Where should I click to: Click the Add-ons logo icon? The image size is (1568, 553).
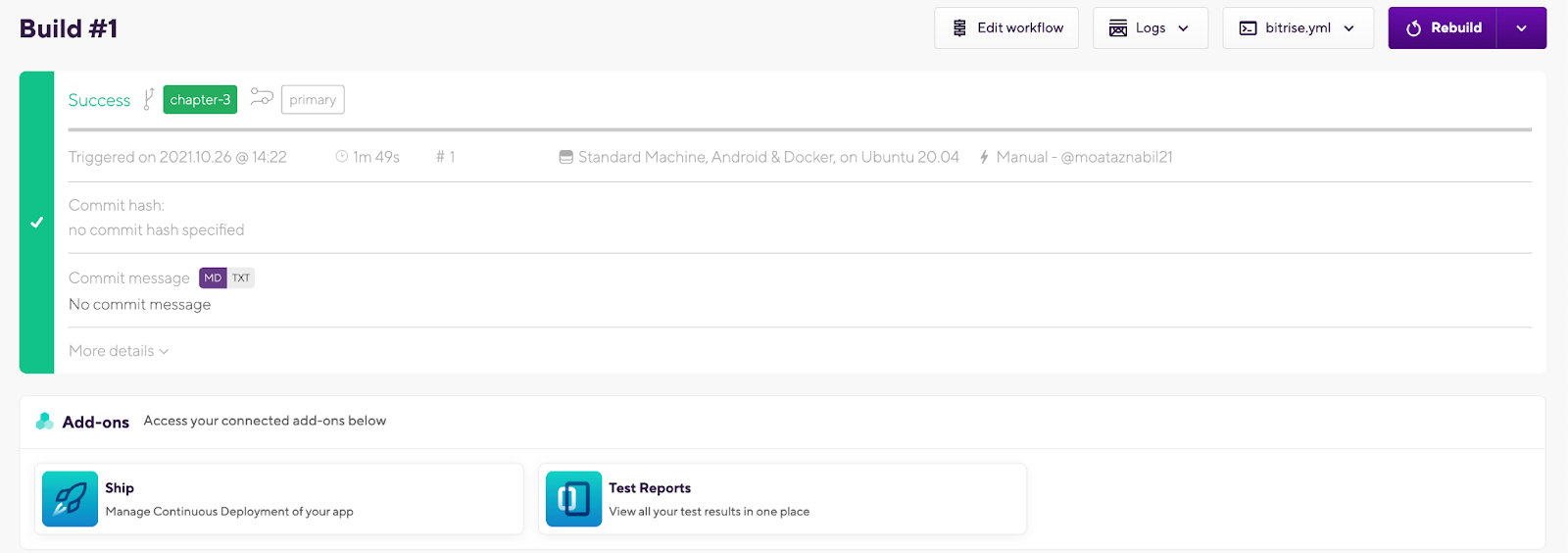click(x=45, y=422)
